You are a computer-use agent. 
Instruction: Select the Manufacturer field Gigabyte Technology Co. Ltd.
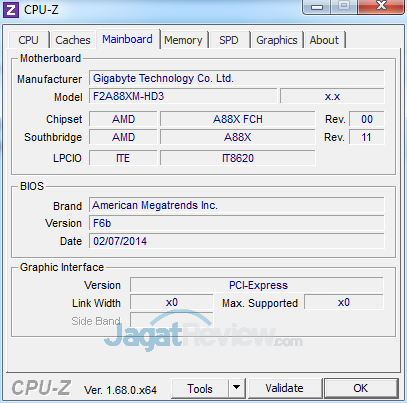pos(237,78)
